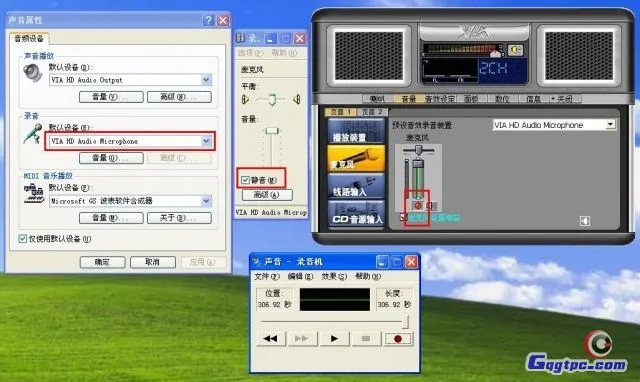The image size is (640, 382).
Task: Click the stop button in sound recorder
Action: tap(366, 338)
